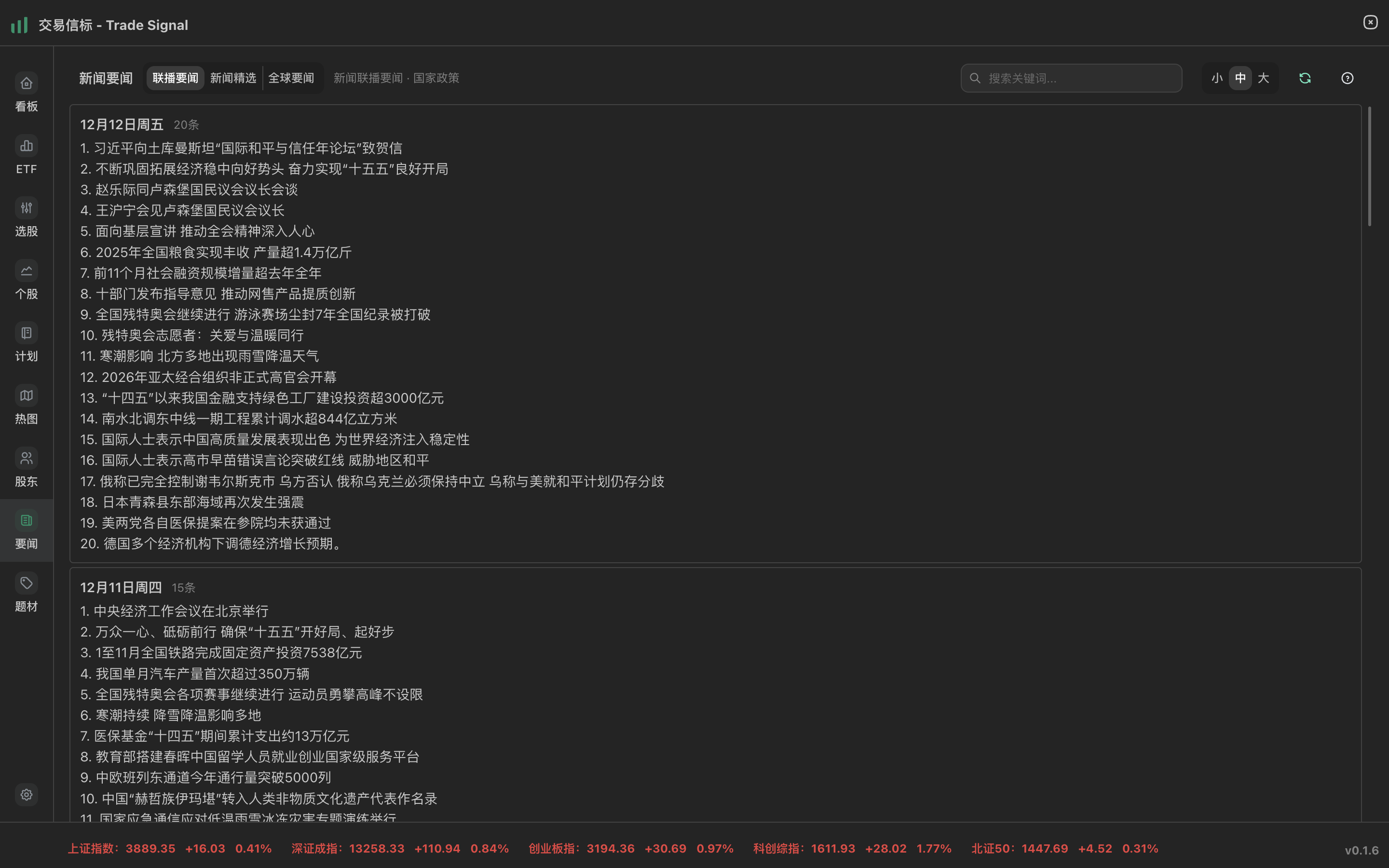1389x868 pixels.
Task: Click the news list vertical scrollbar
Action: pos(1370,166)
